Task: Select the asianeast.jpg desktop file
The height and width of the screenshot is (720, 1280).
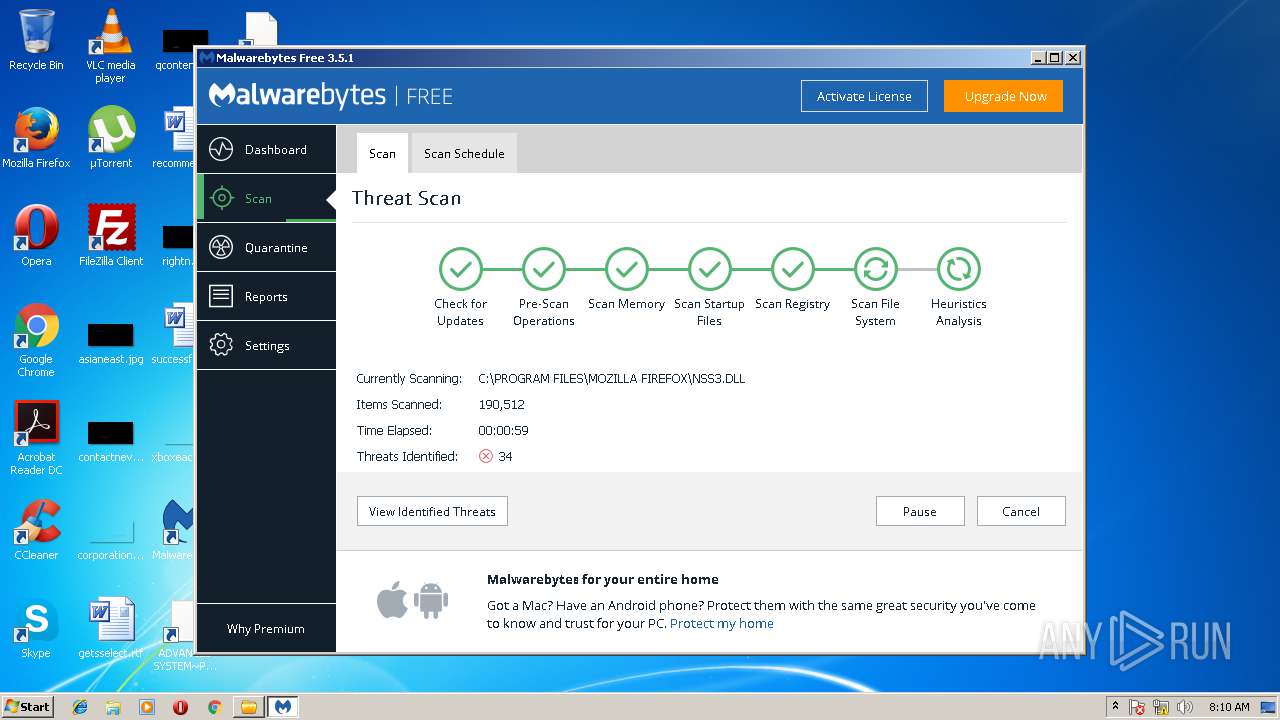Action: pos(111,342)
